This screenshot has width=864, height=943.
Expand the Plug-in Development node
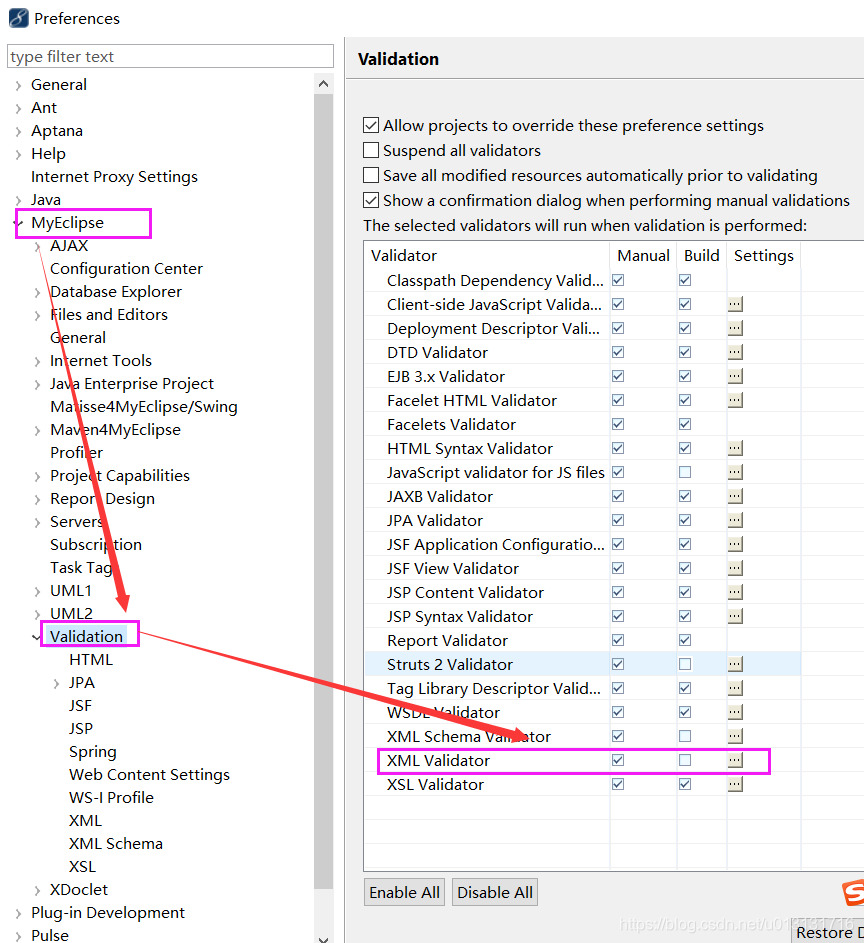18,914
